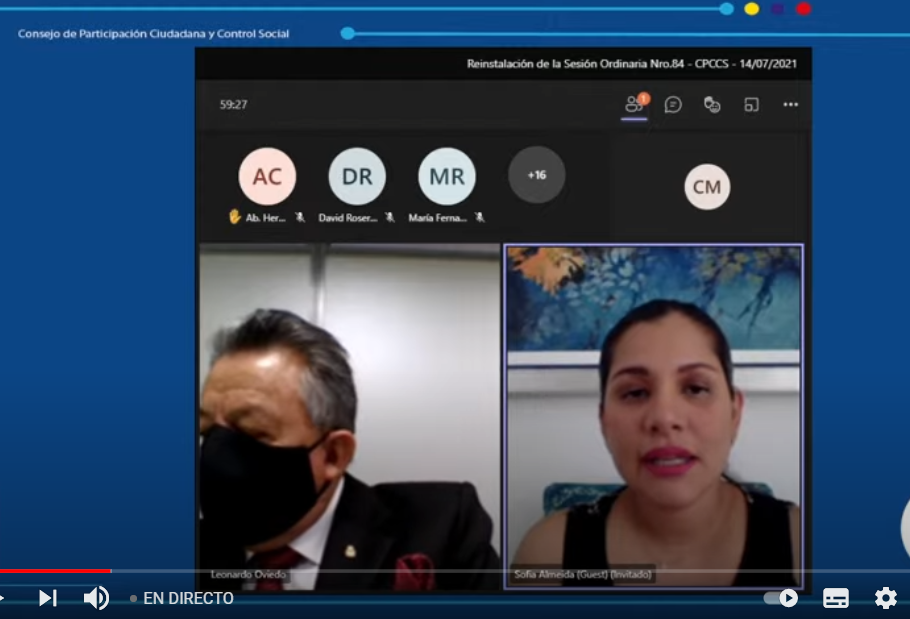Select the AC participant avatar

pyautogui.click(x=267, y=176)
